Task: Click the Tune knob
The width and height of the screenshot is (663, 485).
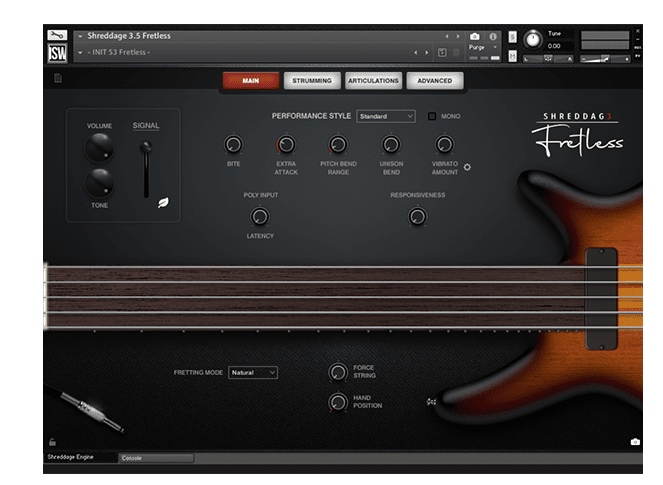Action: [x=533, y=40]
